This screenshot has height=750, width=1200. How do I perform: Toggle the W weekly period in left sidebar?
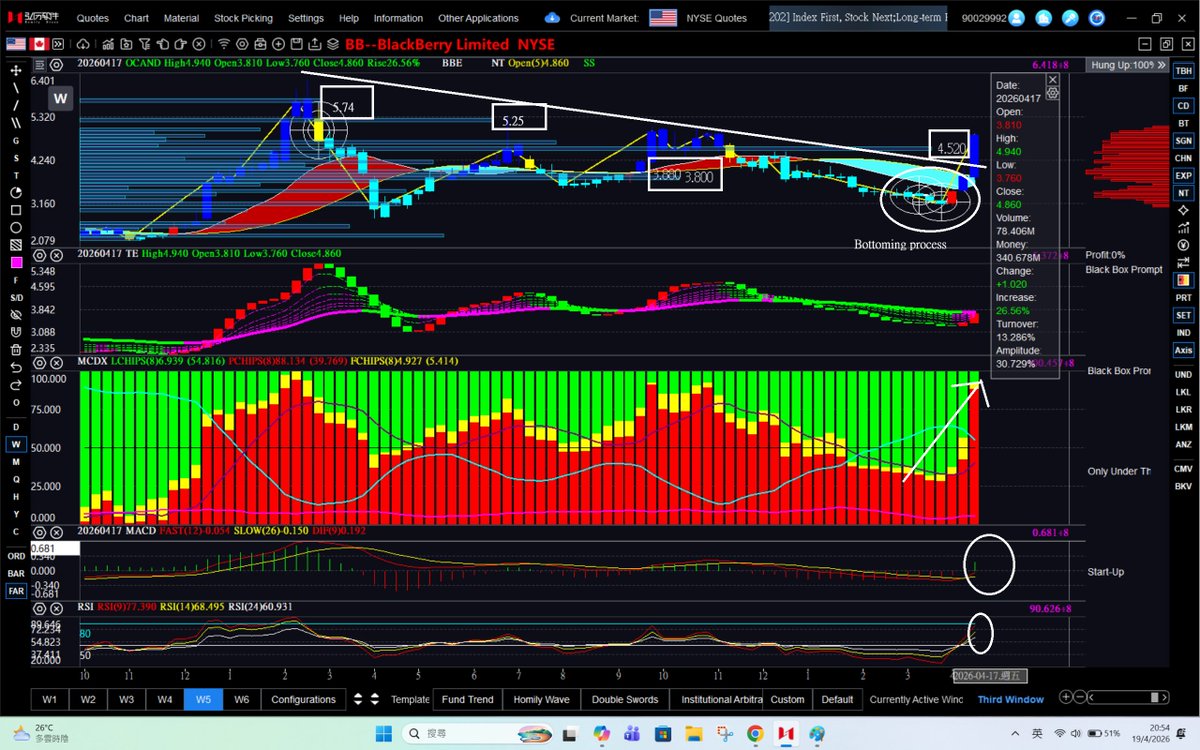coord(16,444)
